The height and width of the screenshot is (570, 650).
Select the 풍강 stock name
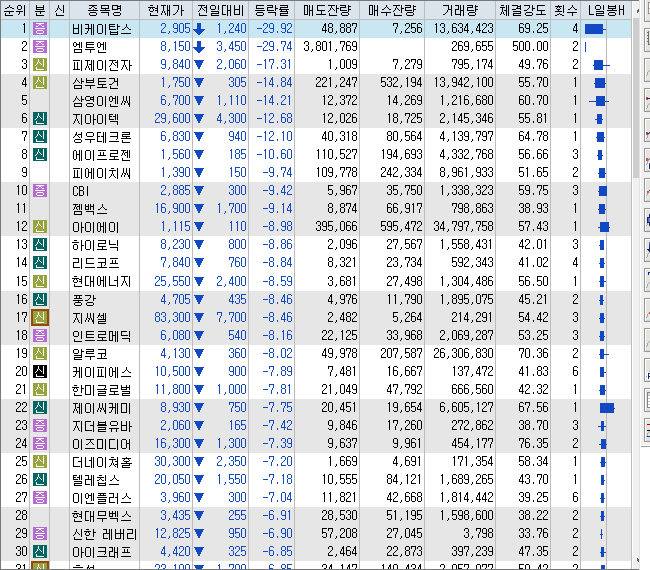[x=84, y=300]
